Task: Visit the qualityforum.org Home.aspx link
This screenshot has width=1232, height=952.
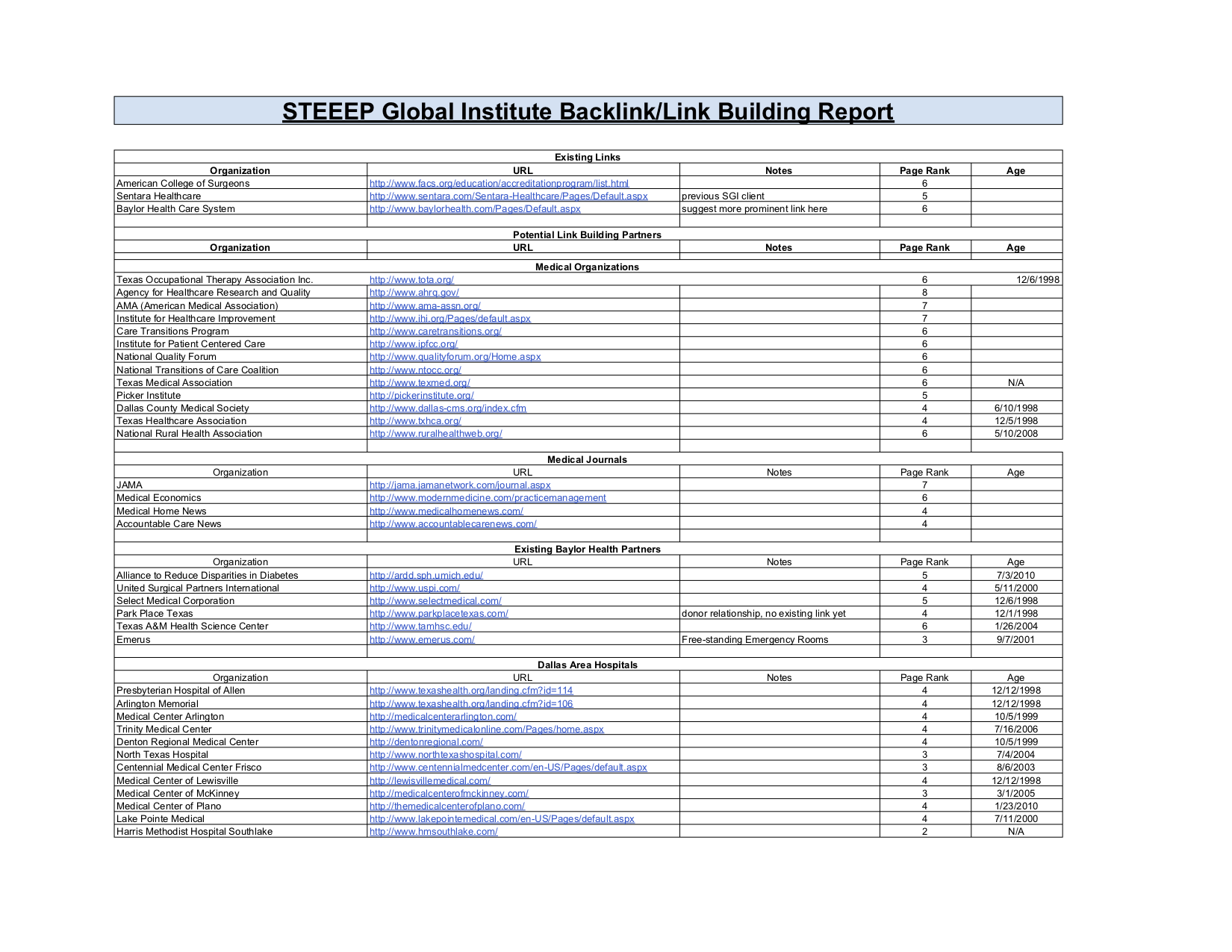Action: pos(455,356)
